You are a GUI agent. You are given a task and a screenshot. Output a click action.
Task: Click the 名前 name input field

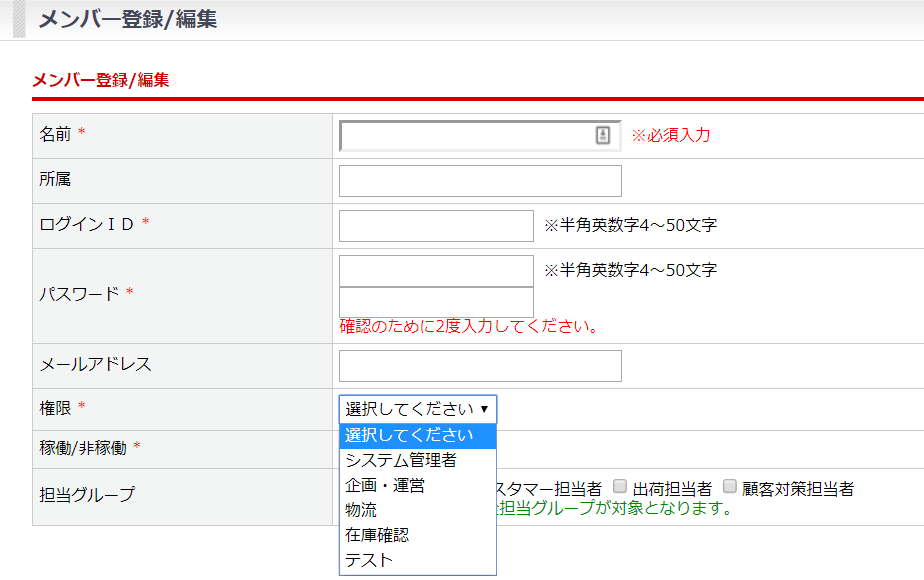tap(465, 136)
